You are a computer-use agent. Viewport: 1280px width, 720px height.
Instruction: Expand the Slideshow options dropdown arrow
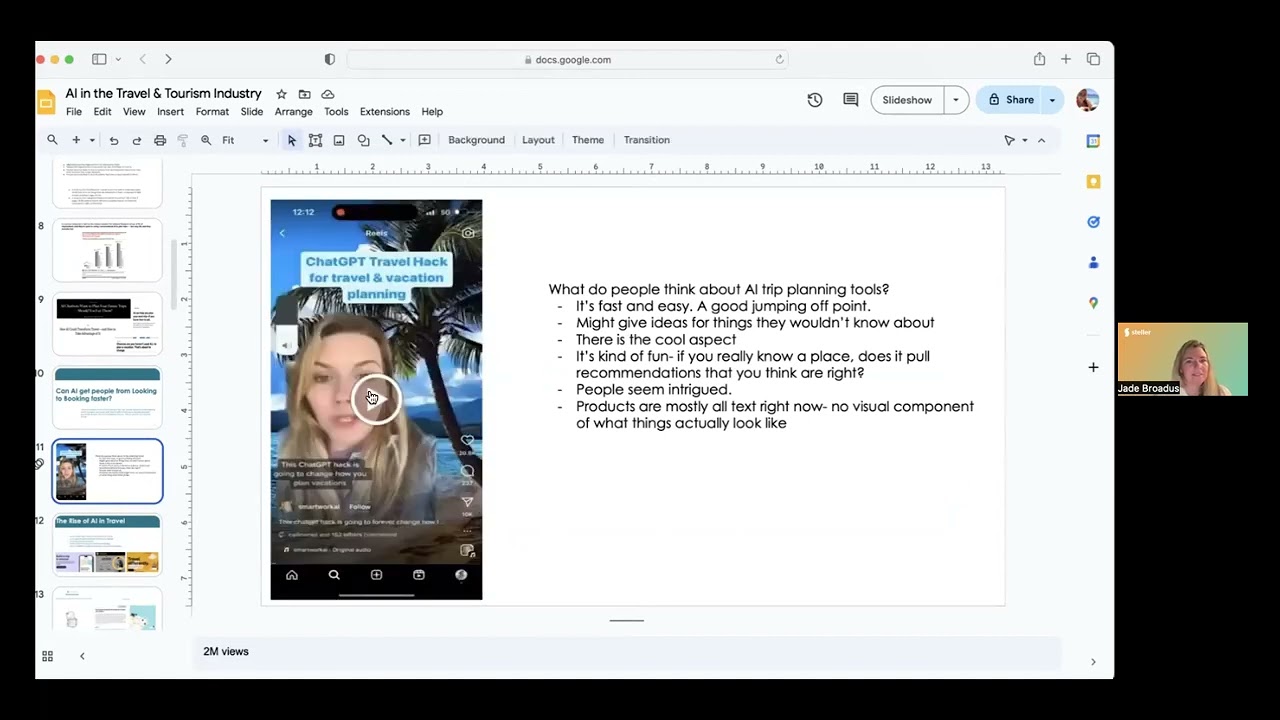pos(956,100)
